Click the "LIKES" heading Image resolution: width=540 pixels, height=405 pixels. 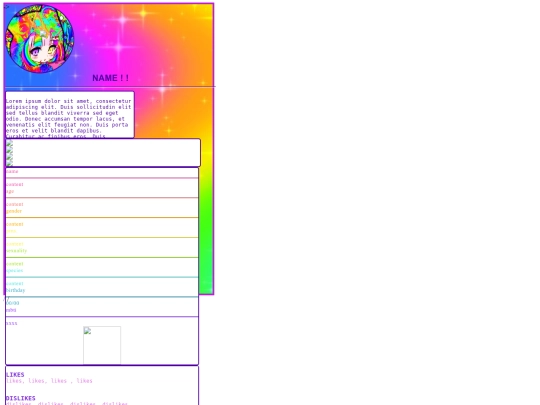coord(15,375)
